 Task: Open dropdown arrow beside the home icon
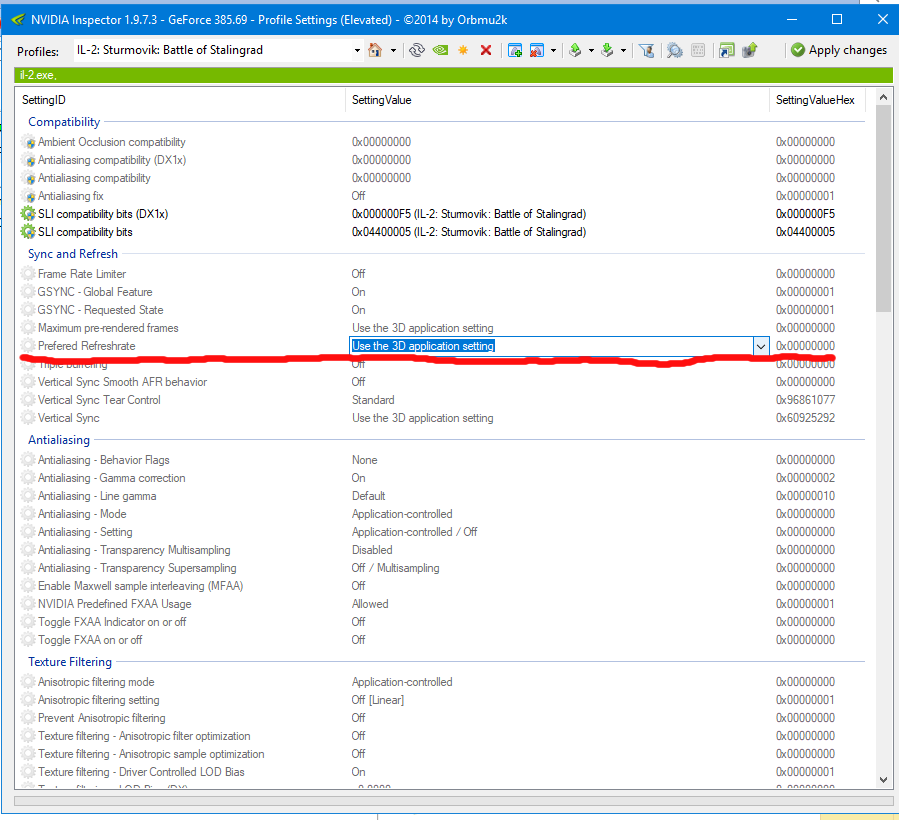(393, 50)
